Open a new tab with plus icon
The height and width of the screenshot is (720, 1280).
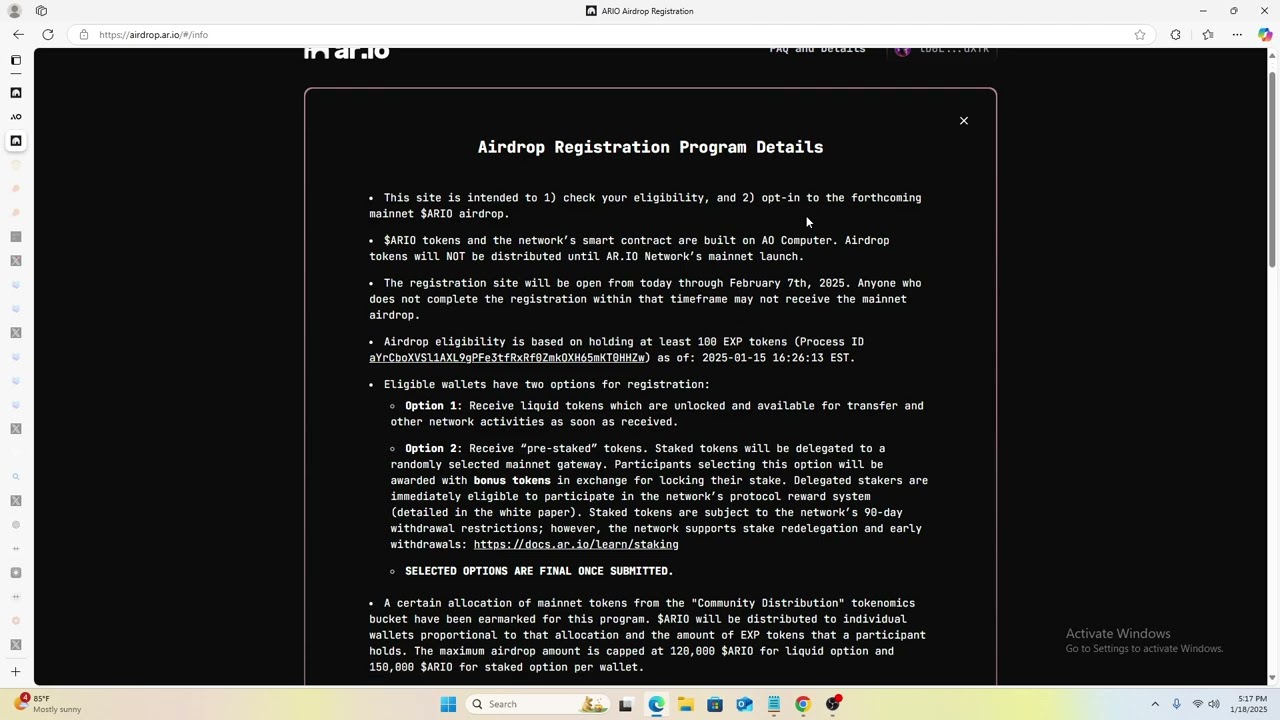[x=16, y=672]
